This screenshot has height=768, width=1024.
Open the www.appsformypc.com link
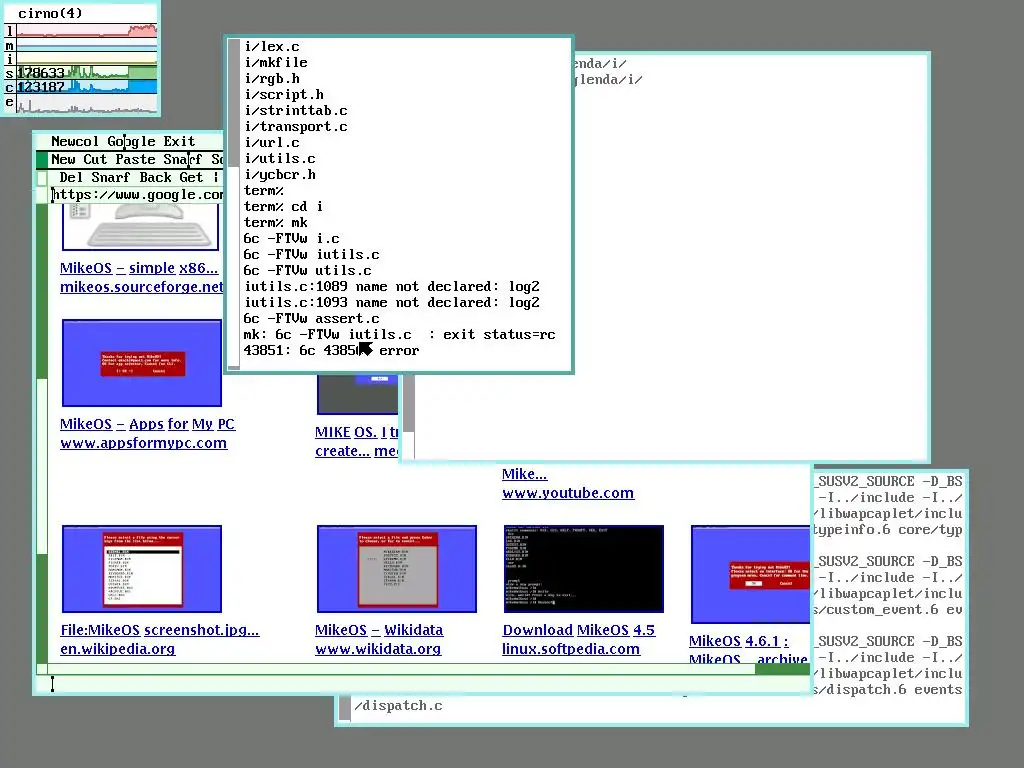coord(144,443)
